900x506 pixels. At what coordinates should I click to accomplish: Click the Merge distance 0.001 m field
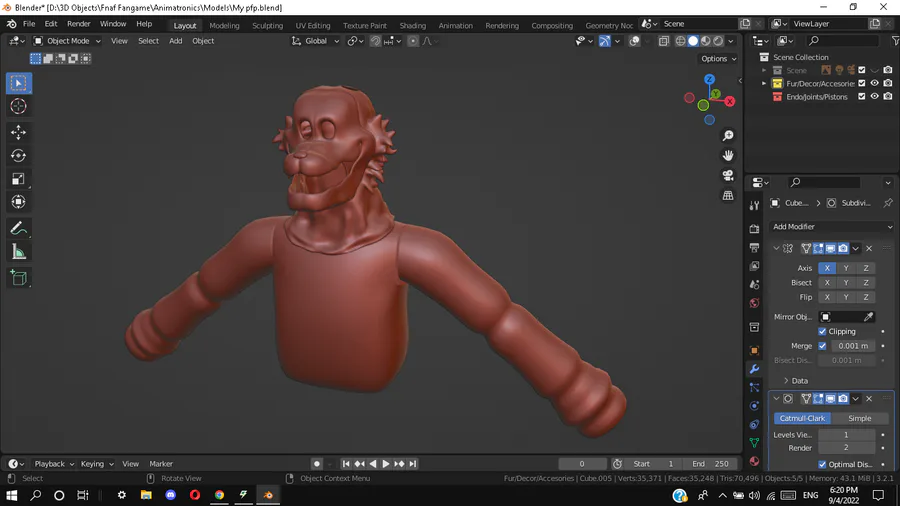click(x=853, y=346)
